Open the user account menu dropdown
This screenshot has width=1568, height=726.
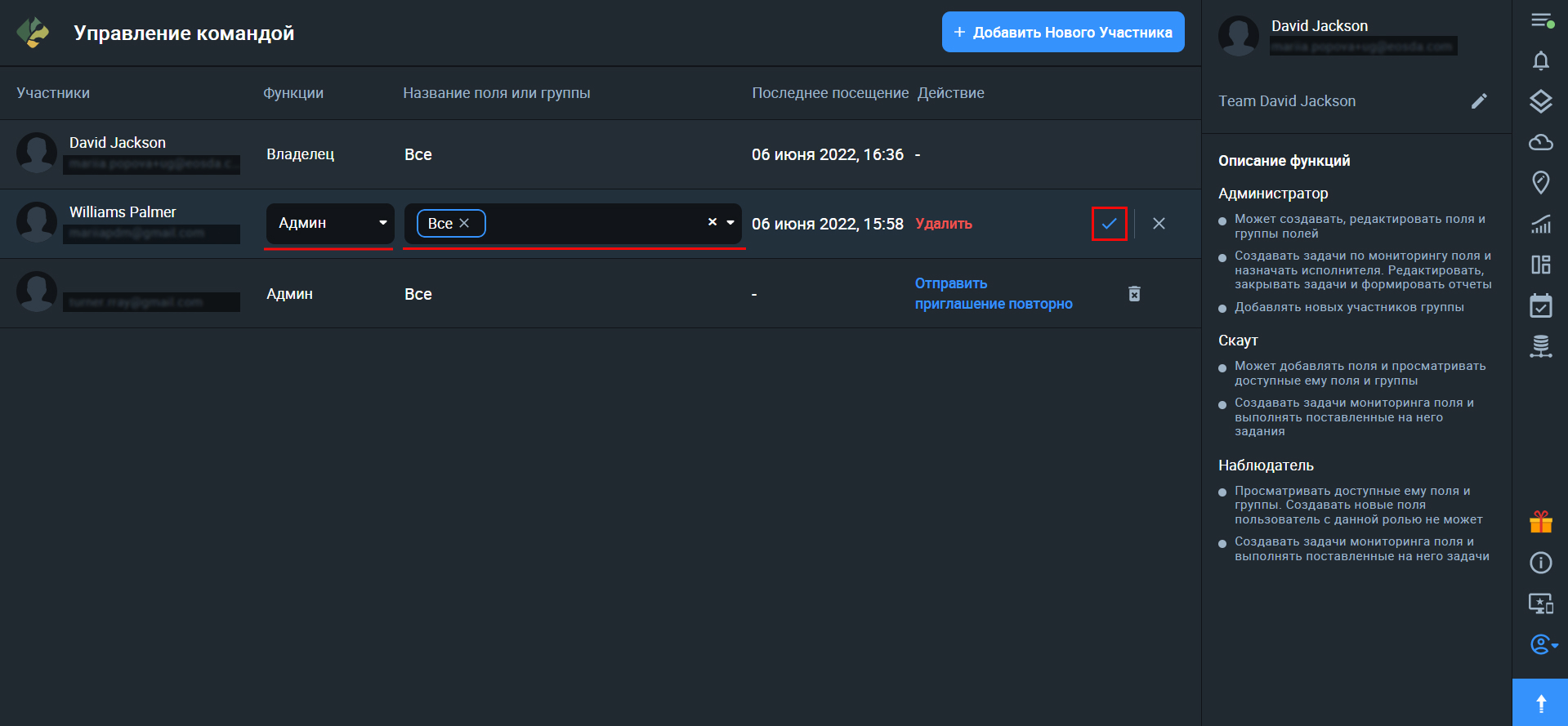pos(1543,645)
